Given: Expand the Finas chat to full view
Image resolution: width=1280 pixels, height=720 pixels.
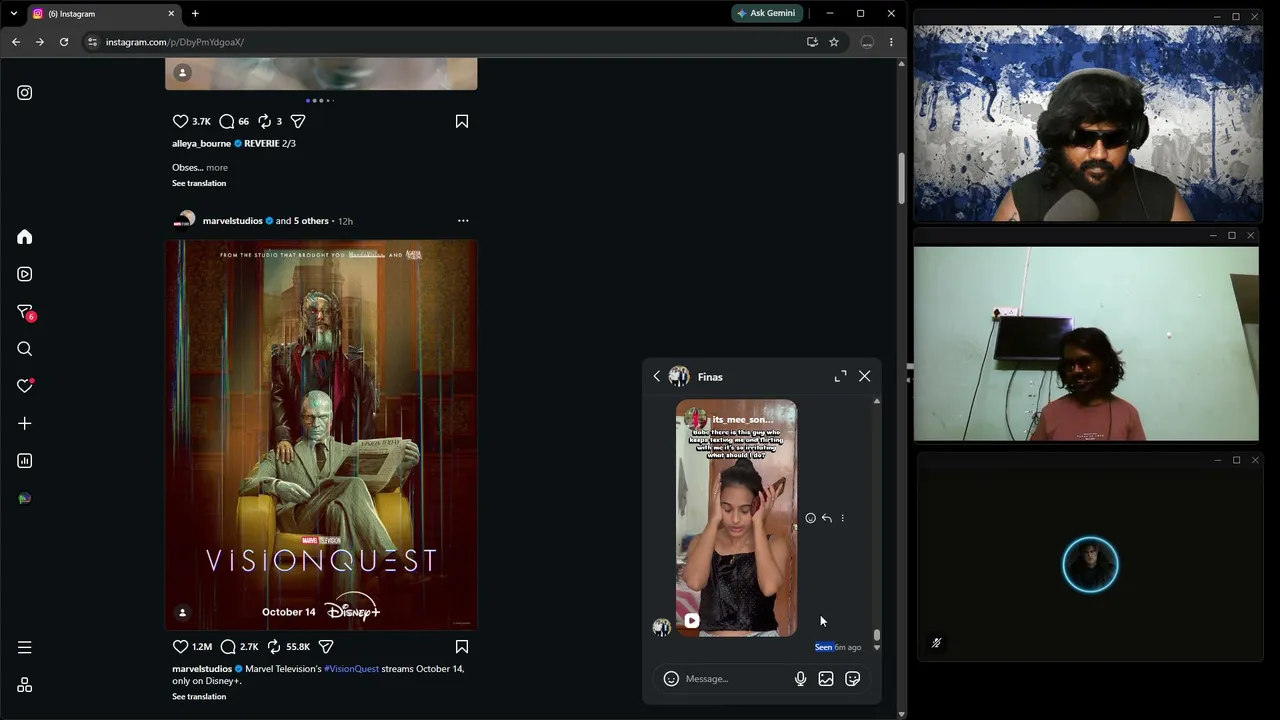Looking at the screenshot, I should coord(840,377).
